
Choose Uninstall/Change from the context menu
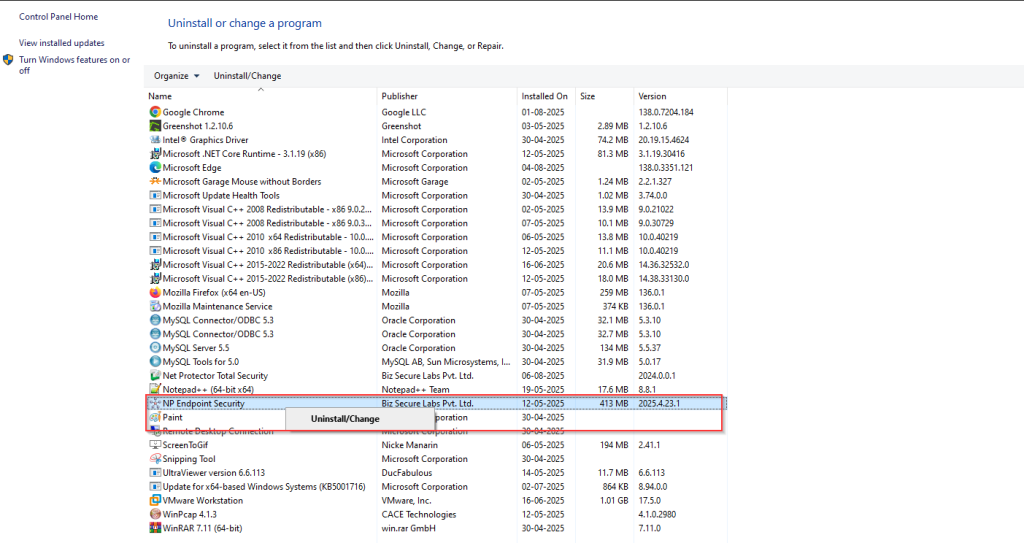click(345, 418)
